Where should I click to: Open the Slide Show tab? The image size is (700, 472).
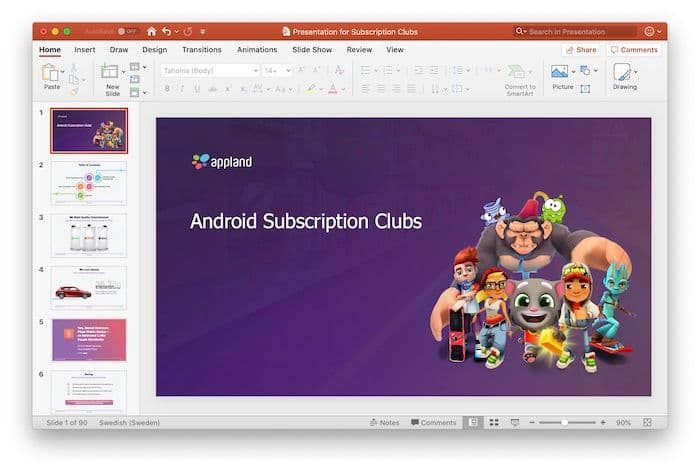[x=312, y=50]
